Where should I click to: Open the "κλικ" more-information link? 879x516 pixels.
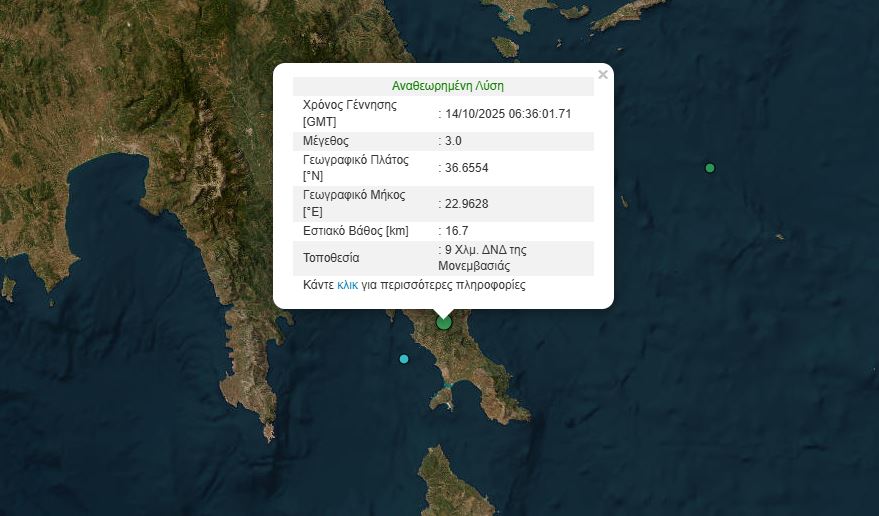347,285
